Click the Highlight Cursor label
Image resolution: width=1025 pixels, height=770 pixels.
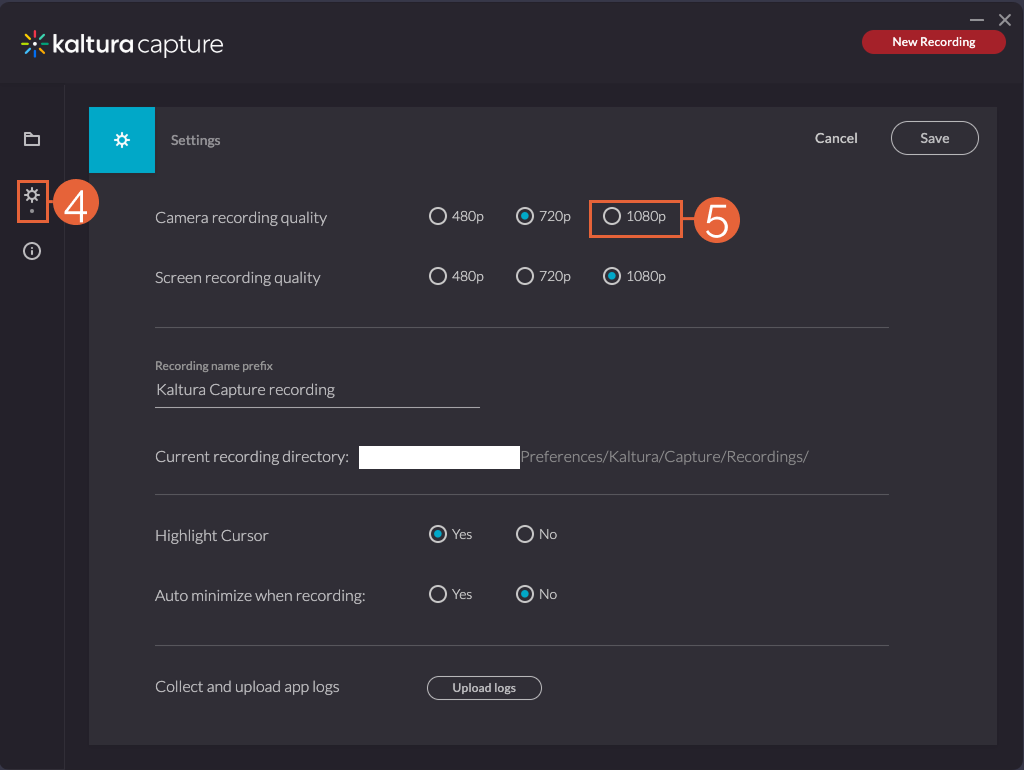[x=211, y=536]
